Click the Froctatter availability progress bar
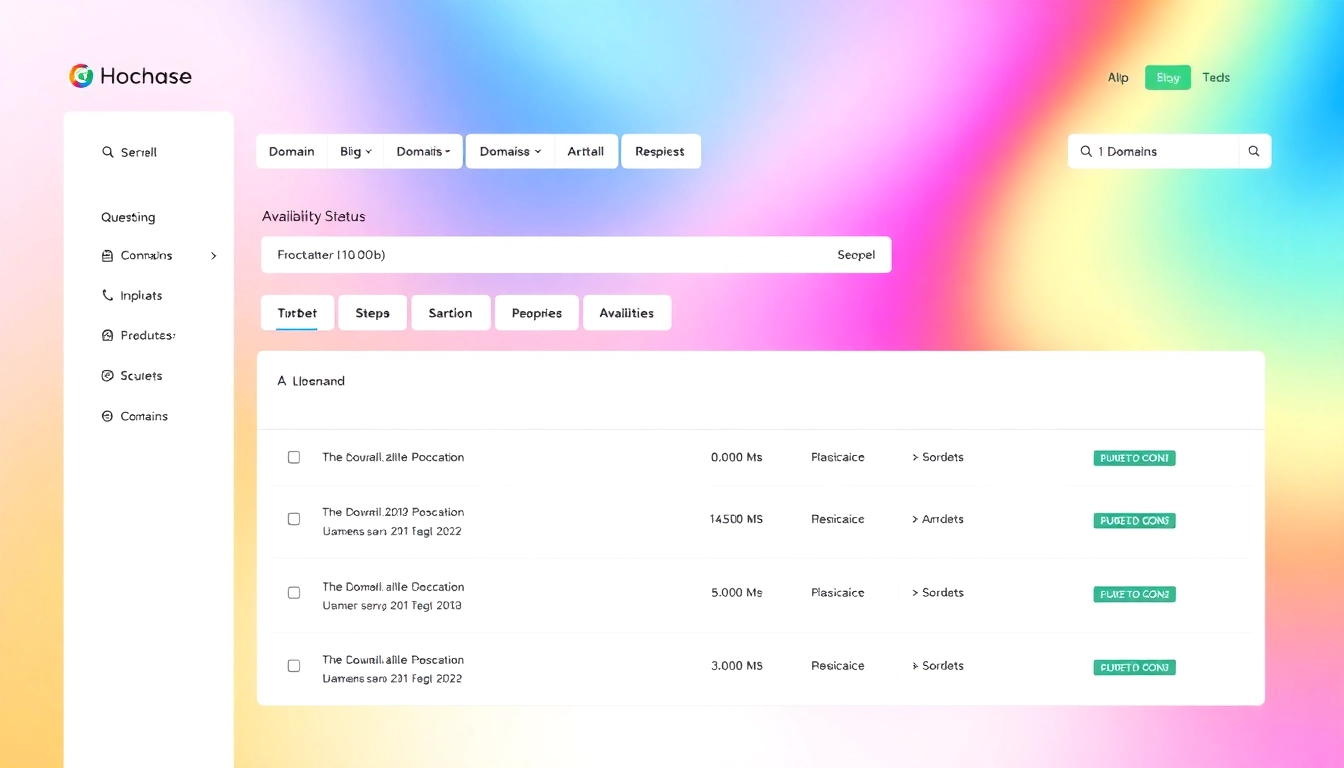Screen dimensions: 1344x768 point(576,254)
